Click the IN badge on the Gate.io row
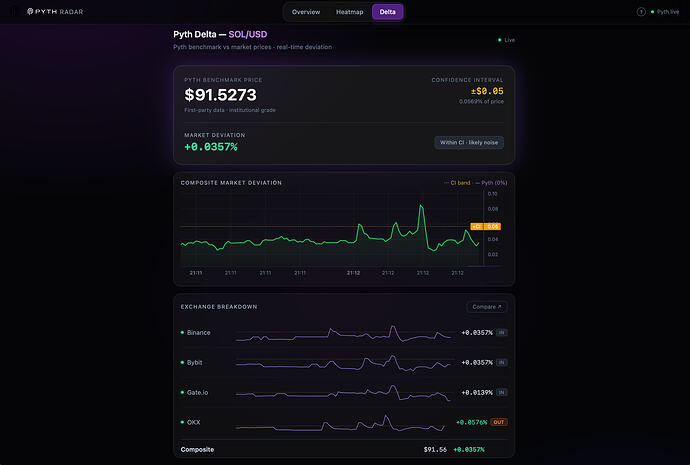The height and width of the screenshot is (465, 690). tap(502, 392)
